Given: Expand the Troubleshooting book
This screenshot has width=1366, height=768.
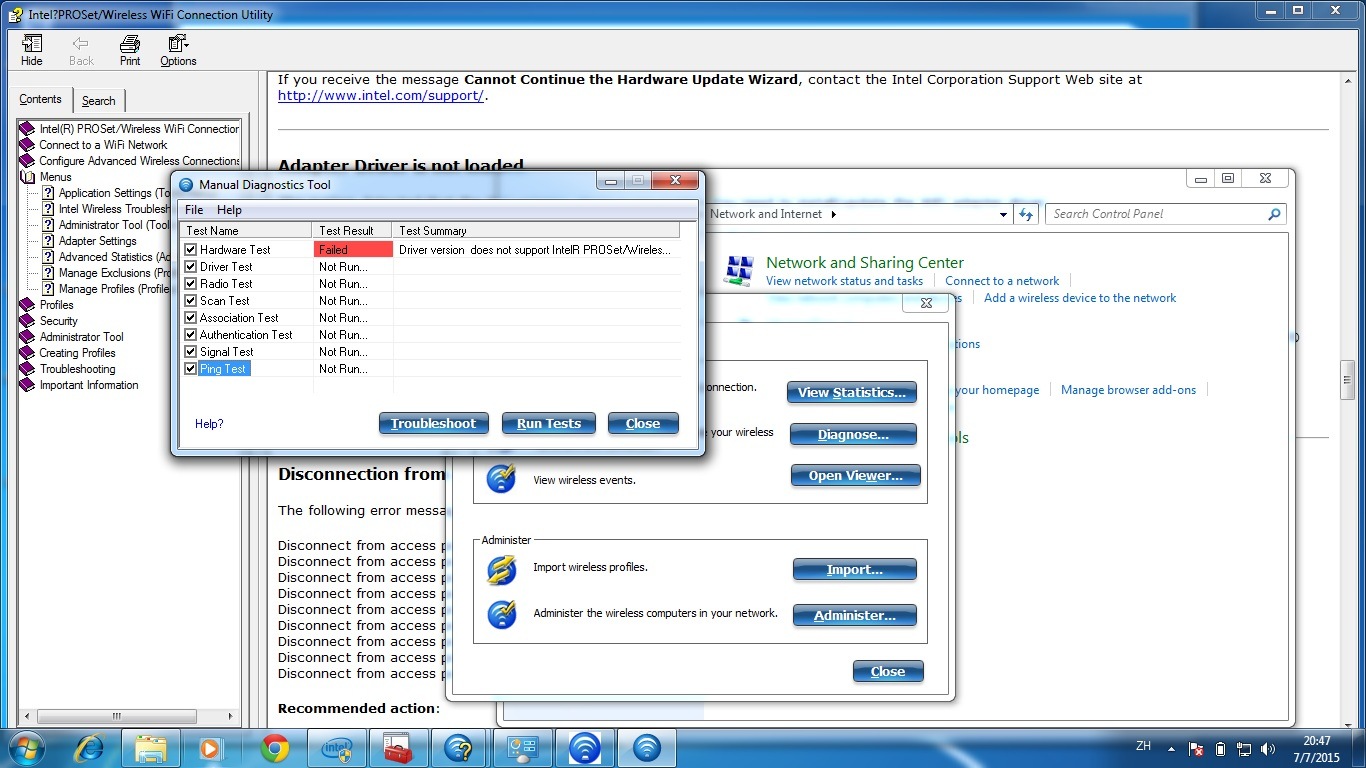Looking at the screenshot, I should pos(27,369).
